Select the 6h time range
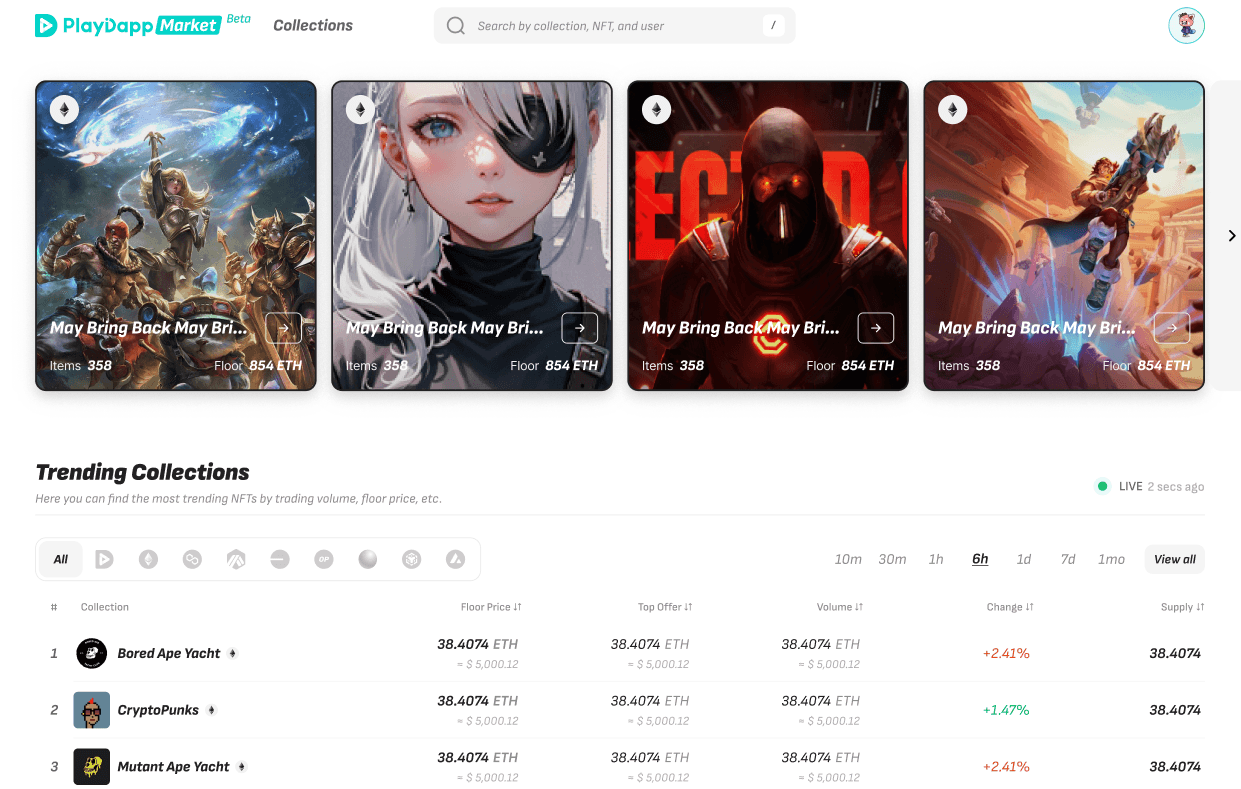The height and width of the screenshot is (789, 1241). point(980,559)
